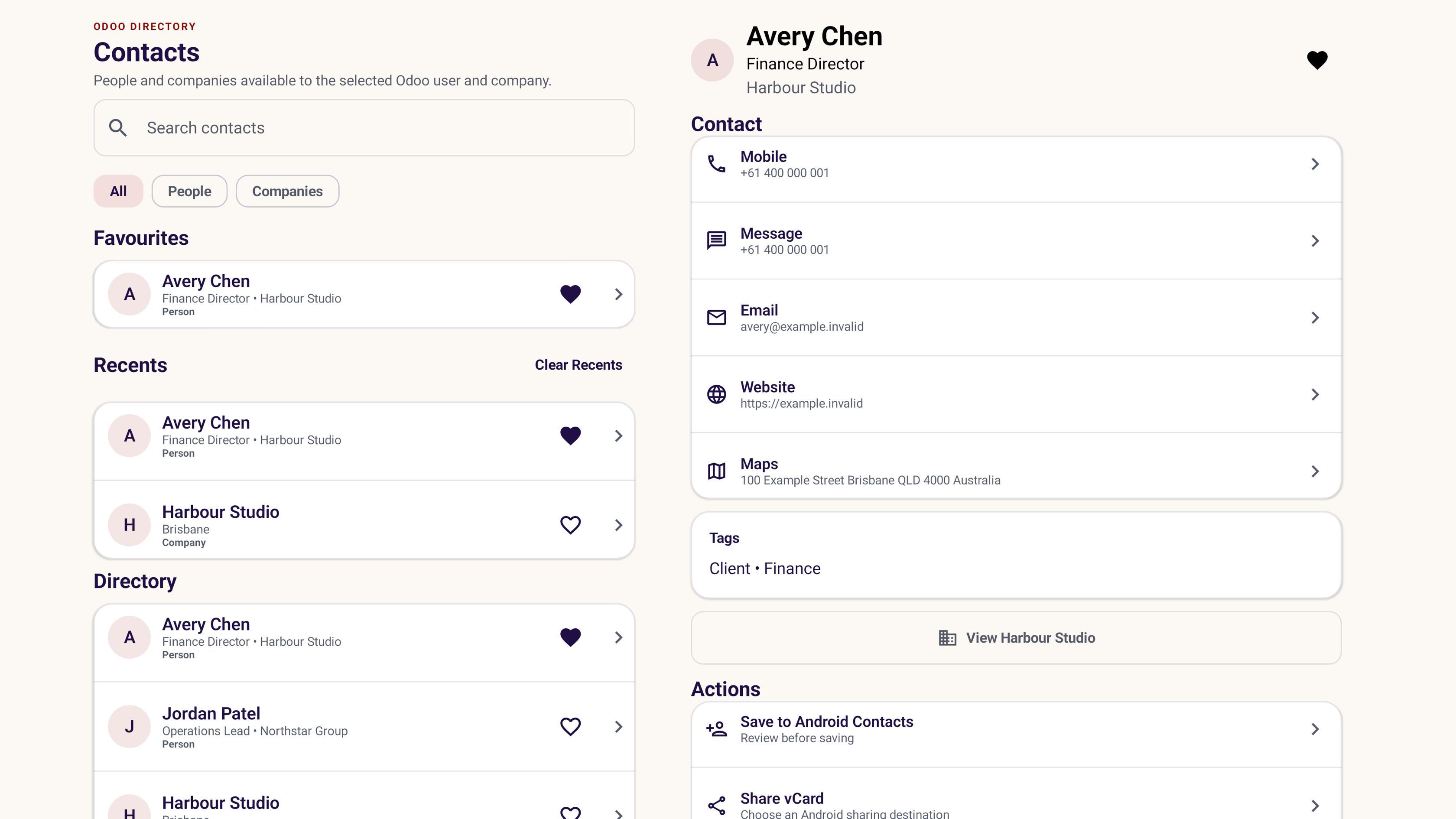This screenshot has height=819, width=1456.
Task: Unfavourite Avery Chen via the header heart
Action: pyautogui.click(x=1317, y=60)
